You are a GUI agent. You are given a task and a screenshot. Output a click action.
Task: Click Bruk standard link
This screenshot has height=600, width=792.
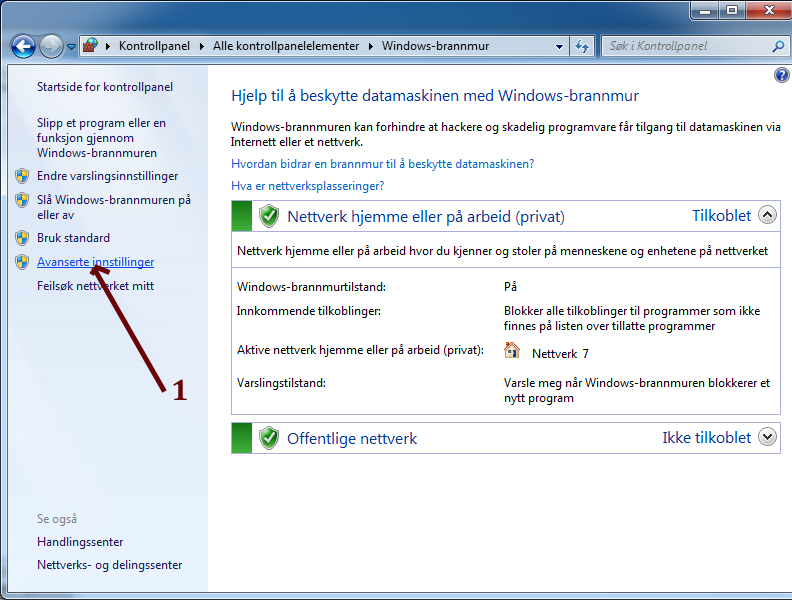[73, 238]
